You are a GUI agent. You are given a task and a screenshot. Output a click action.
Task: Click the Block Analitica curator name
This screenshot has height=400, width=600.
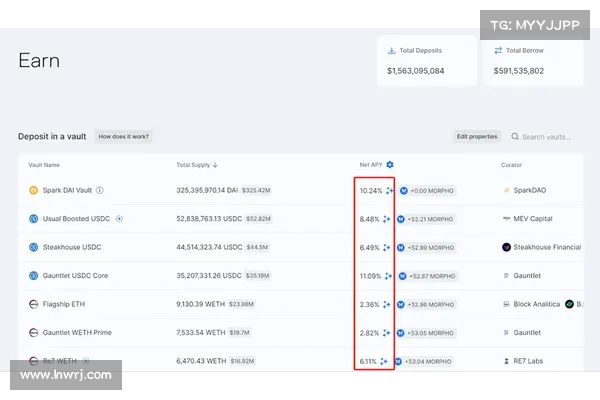click(536, 304)
